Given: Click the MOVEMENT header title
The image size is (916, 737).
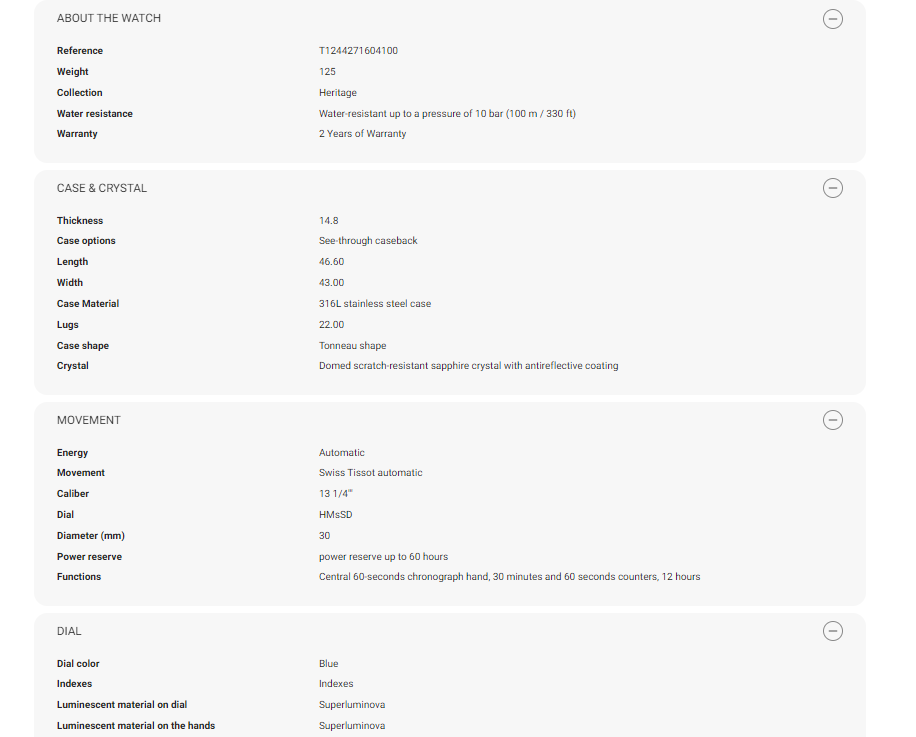Looking at the screenshot, I should point(89,420).
